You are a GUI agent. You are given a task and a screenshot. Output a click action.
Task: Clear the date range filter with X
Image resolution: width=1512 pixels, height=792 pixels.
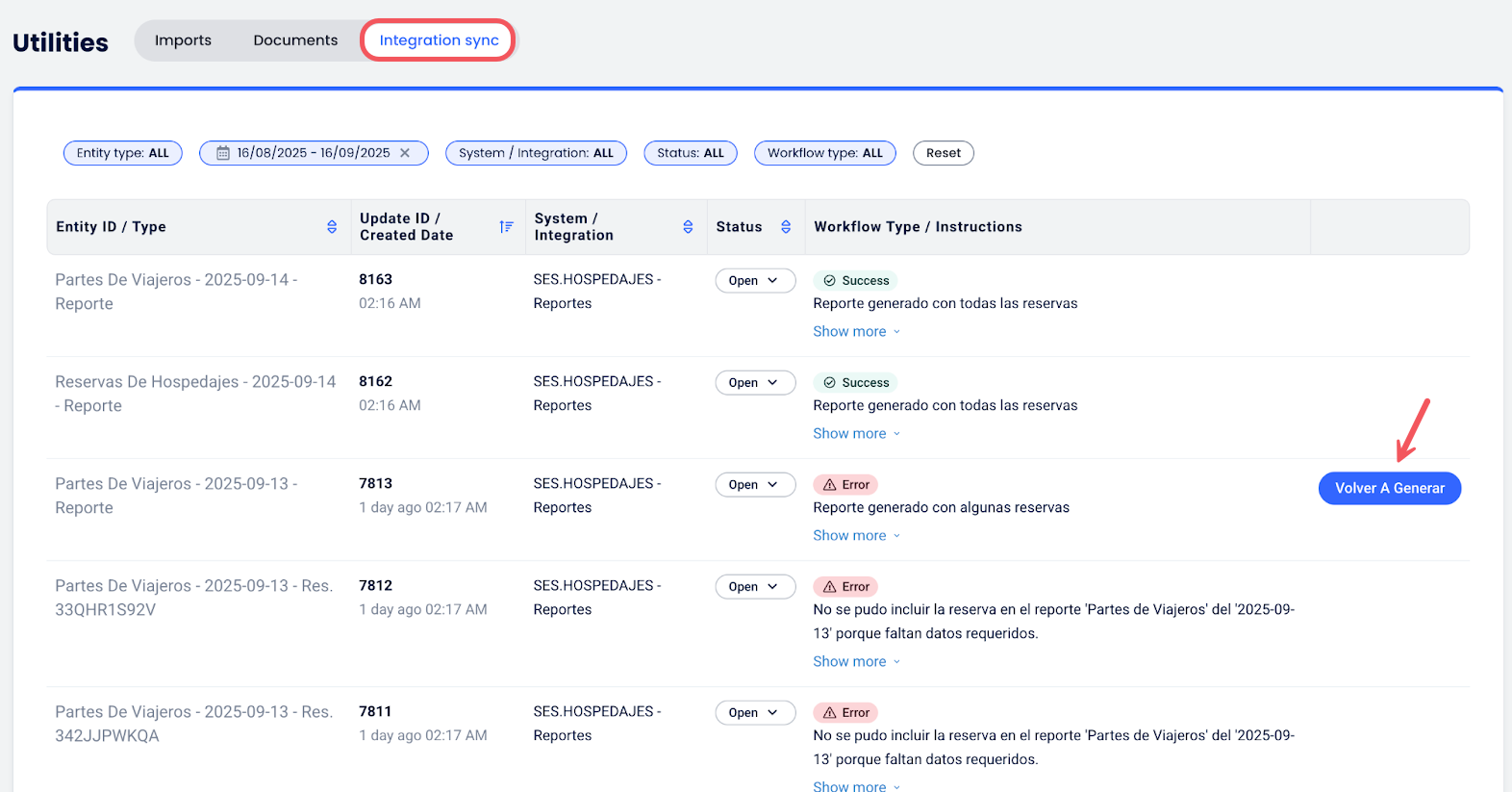[405, 153]
